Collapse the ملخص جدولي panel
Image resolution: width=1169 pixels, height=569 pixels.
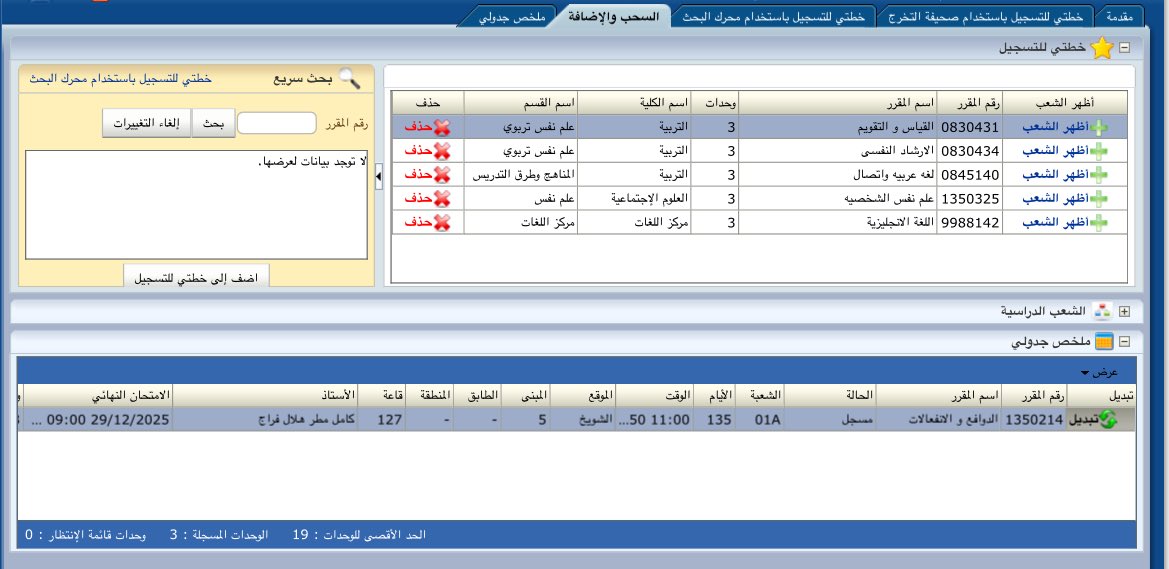coord(1124,342)
